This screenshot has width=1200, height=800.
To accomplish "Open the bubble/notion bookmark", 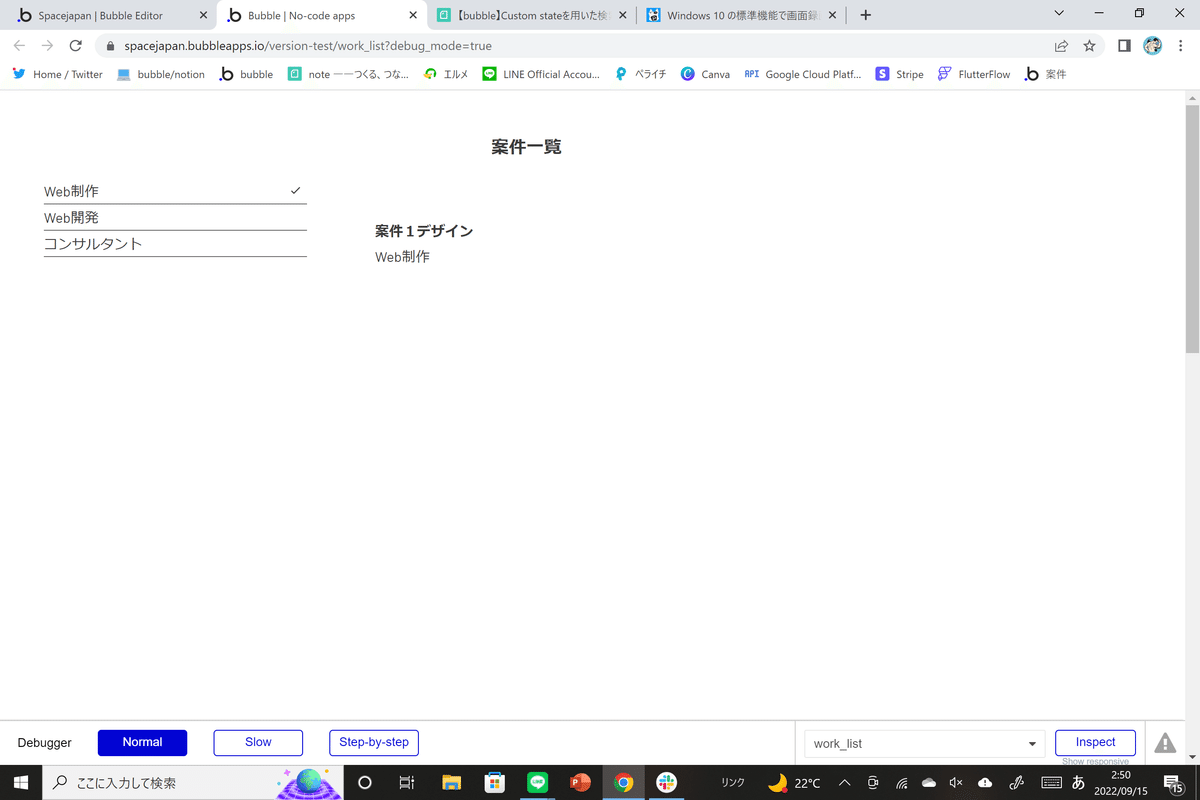I will [161, 74].
